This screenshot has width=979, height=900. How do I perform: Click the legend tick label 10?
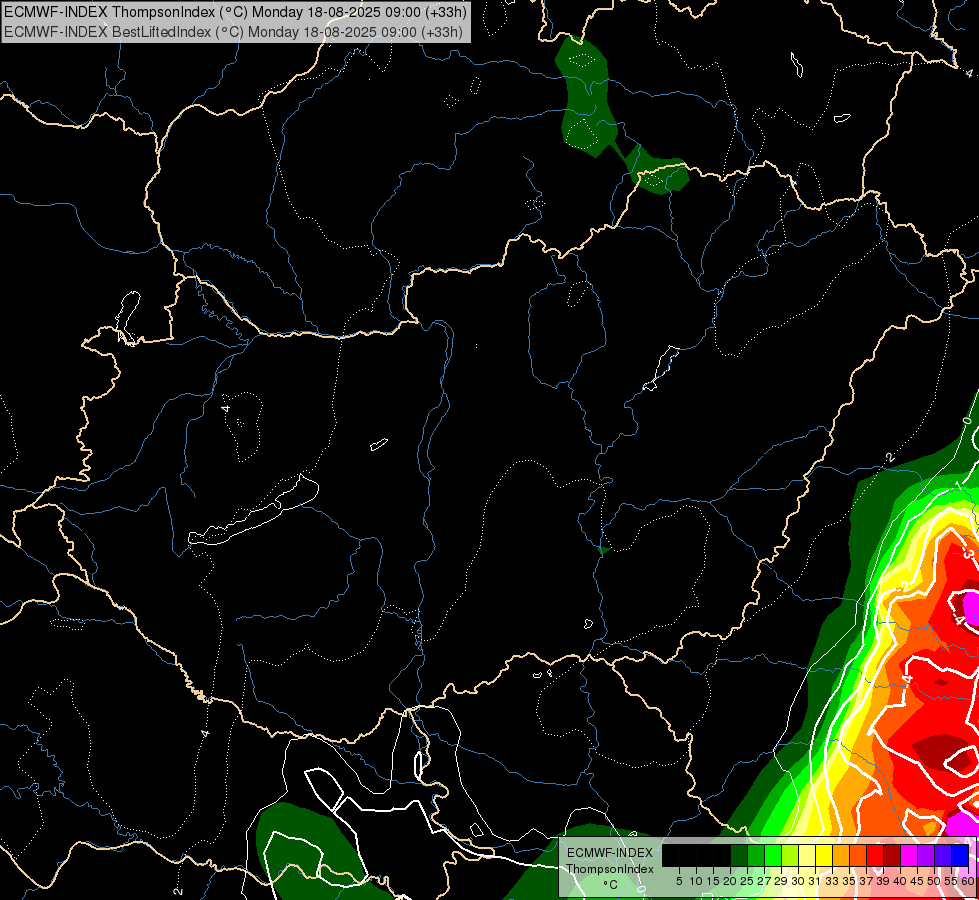696,881
